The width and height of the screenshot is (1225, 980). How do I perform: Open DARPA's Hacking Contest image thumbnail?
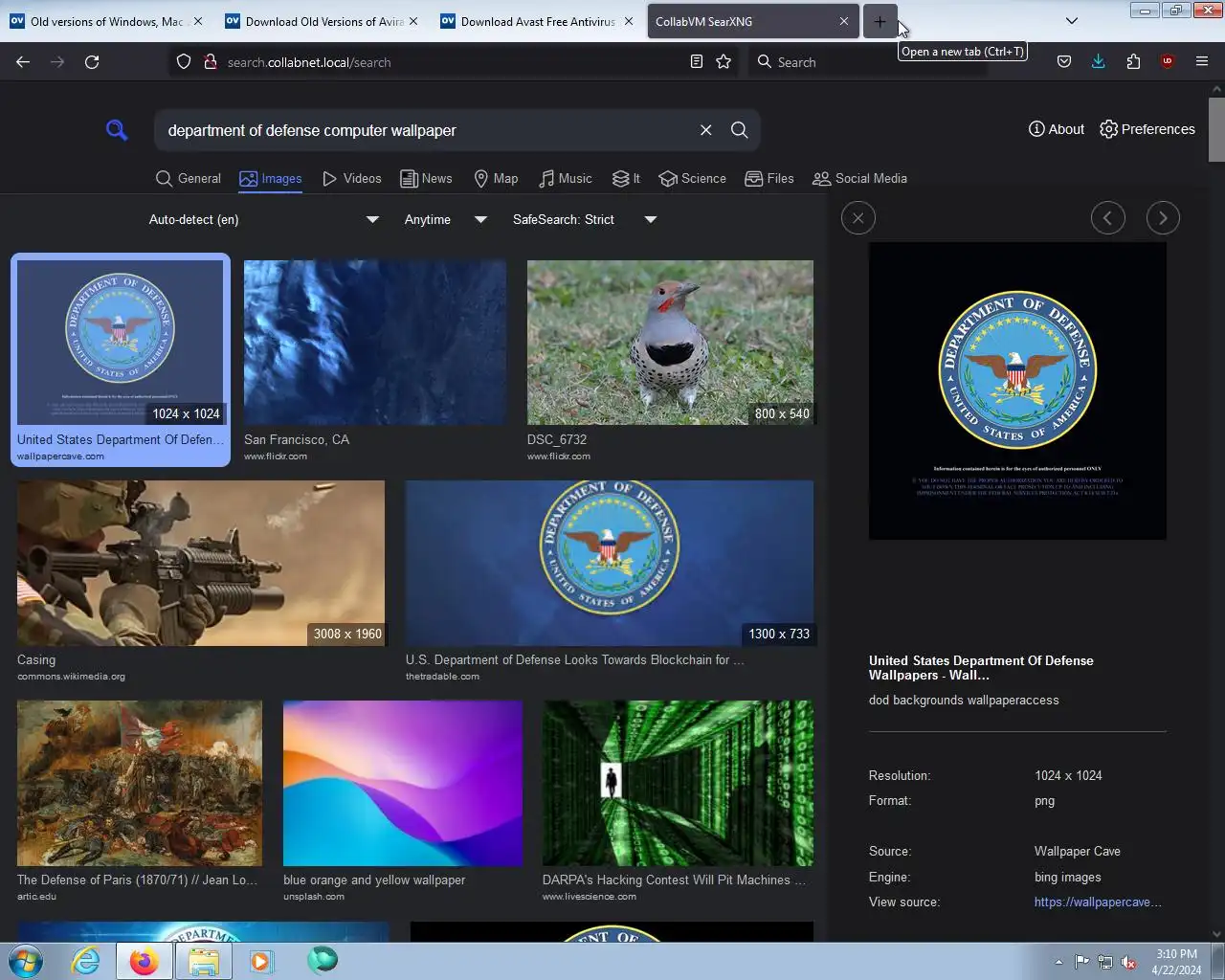click(x=678, y=783)
